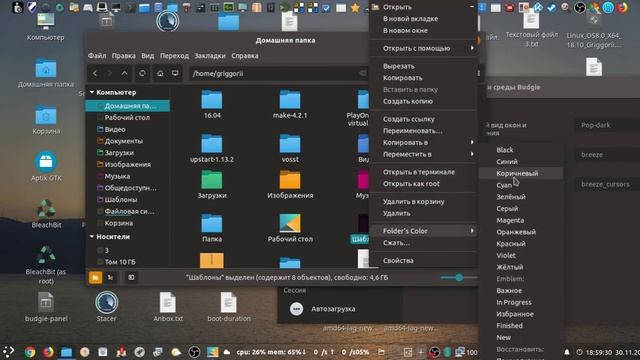Viewport: 640px width, 360px height.
Task: Select Документы in sidebar
Action: coord(127,141)
